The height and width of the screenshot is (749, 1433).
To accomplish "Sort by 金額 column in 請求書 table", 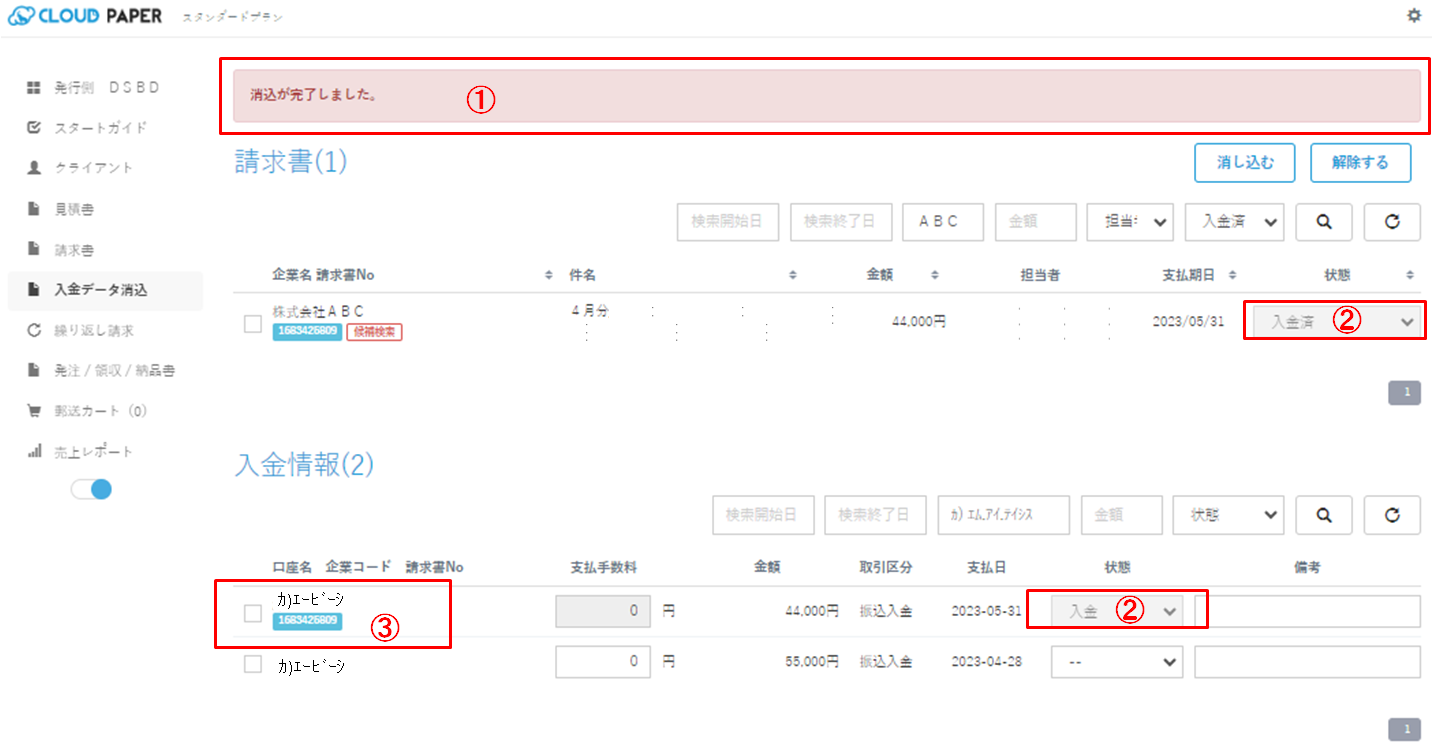I will (935, 275).
